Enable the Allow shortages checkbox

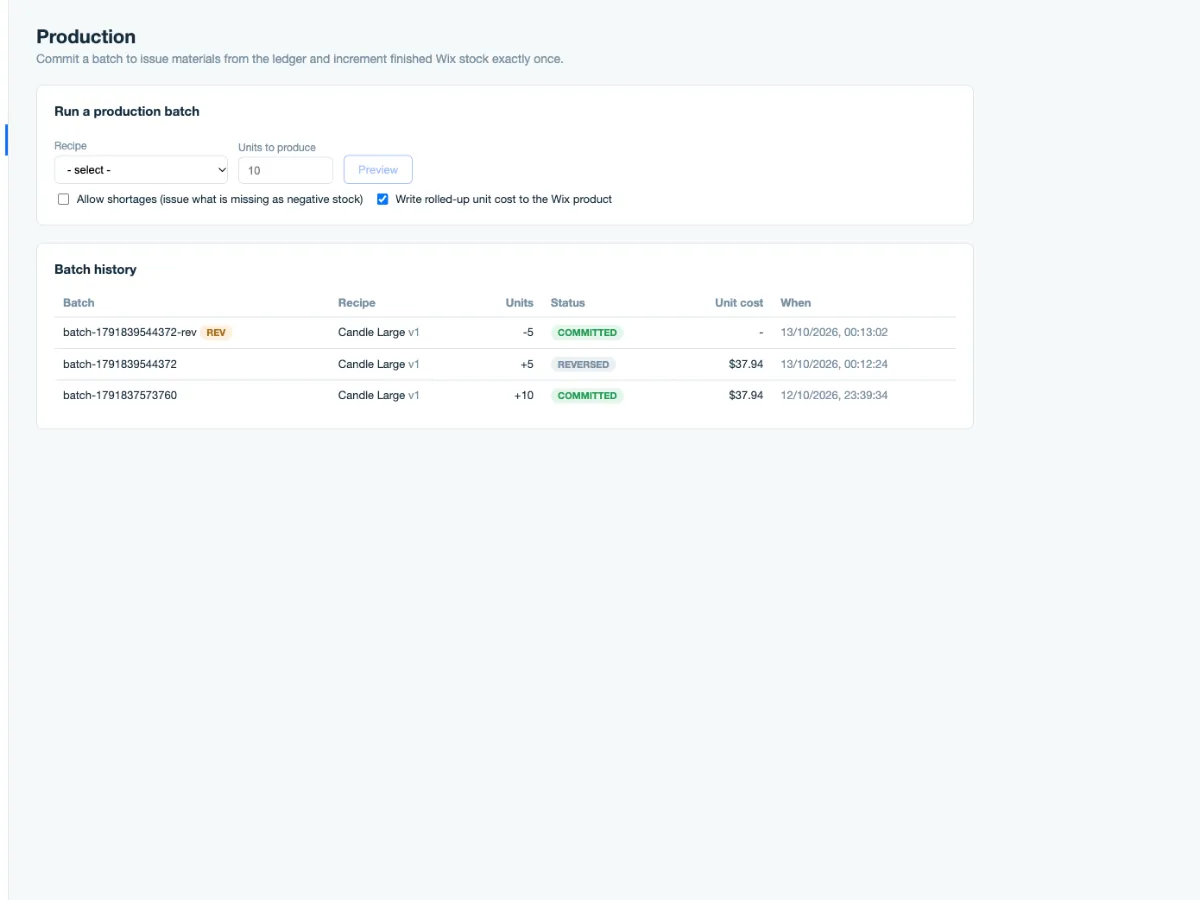coord(64,199)
